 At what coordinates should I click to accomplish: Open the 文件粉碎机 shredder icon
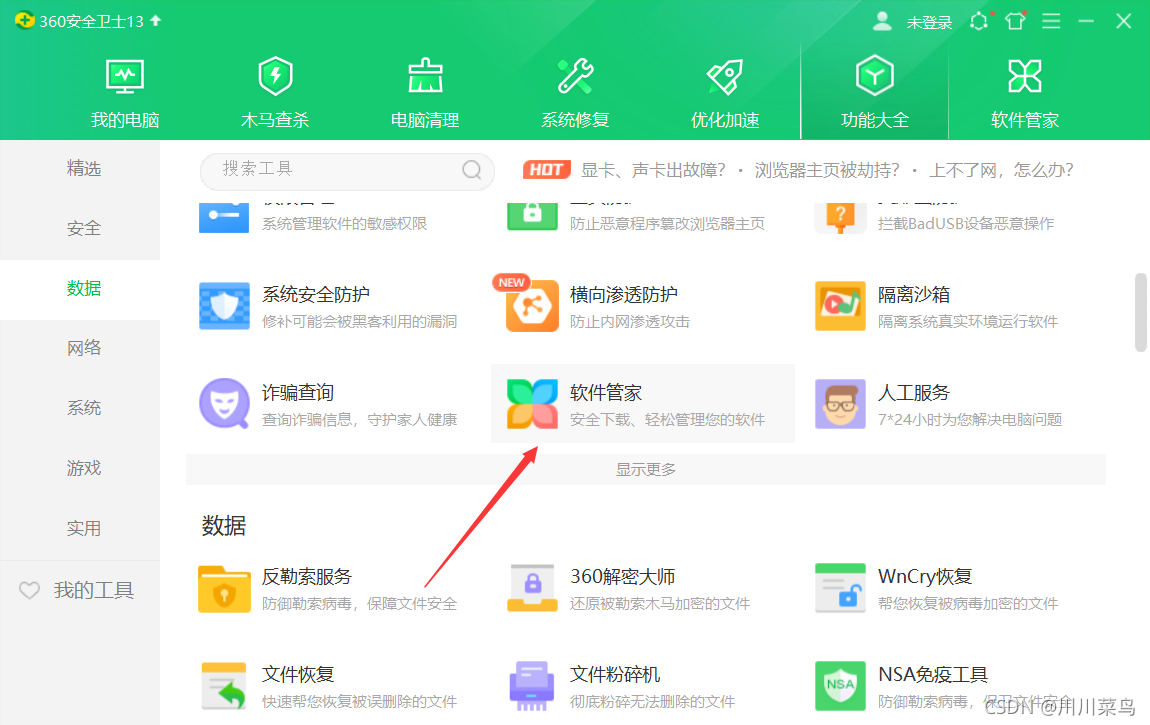[532, 686]
